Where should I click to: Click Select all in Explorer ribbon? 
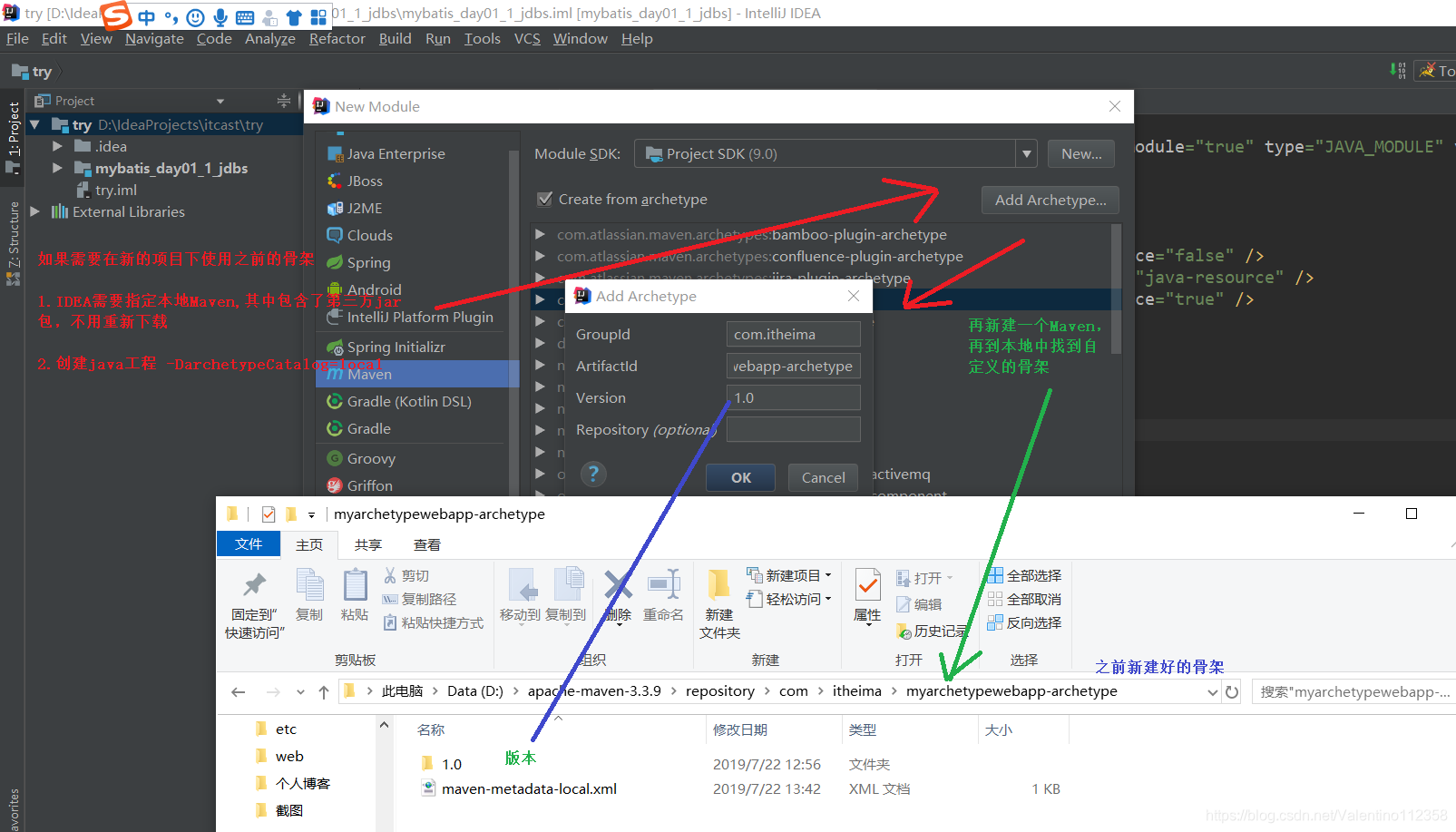1024,576
